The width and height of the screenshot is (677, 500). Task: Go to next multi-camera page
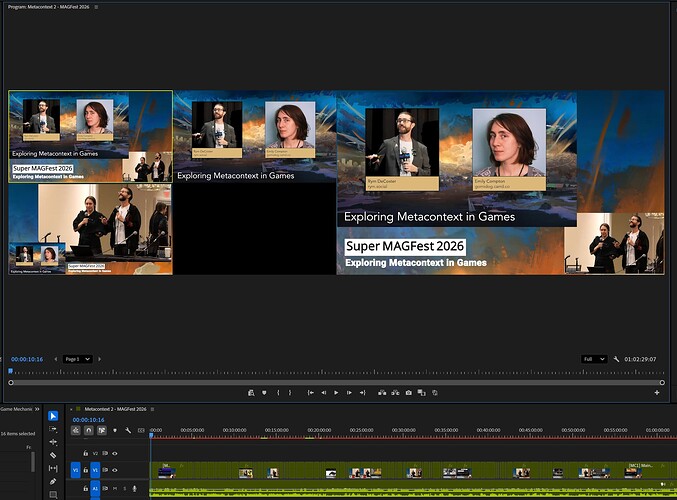click(99, 359)
